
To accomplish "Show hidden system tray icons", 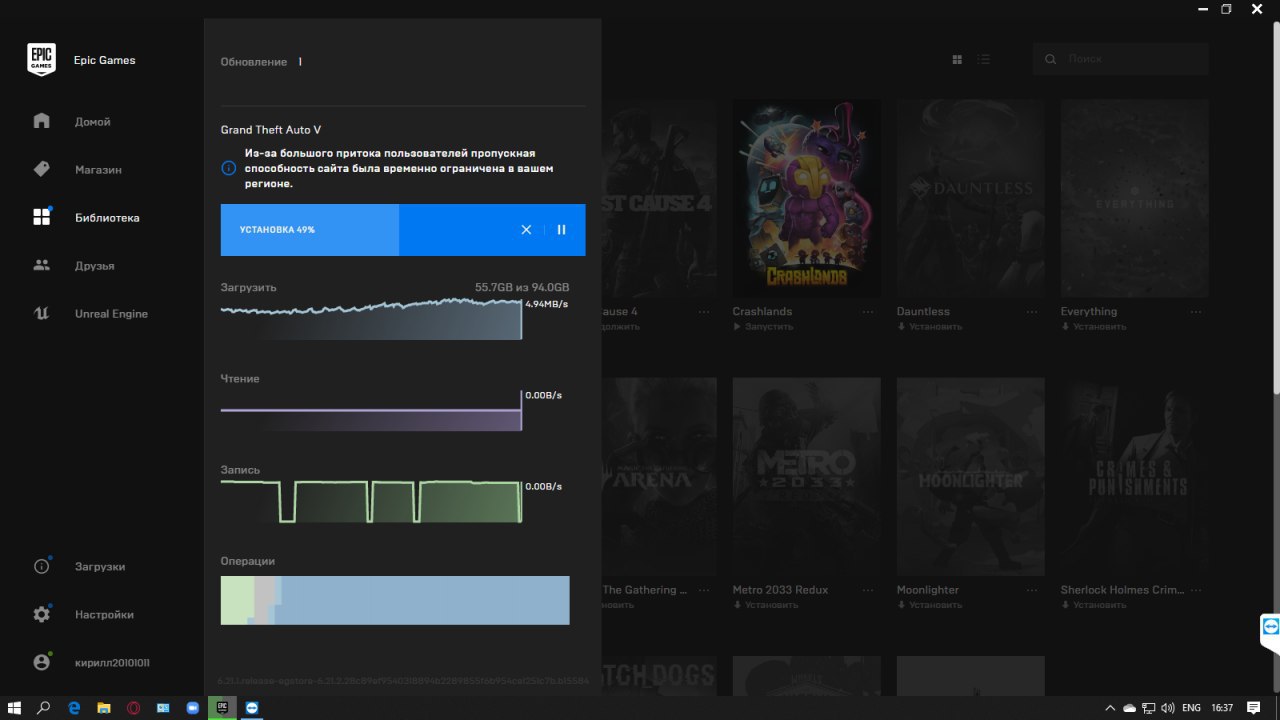I will pyautogui.click(x=1110, y=707).
